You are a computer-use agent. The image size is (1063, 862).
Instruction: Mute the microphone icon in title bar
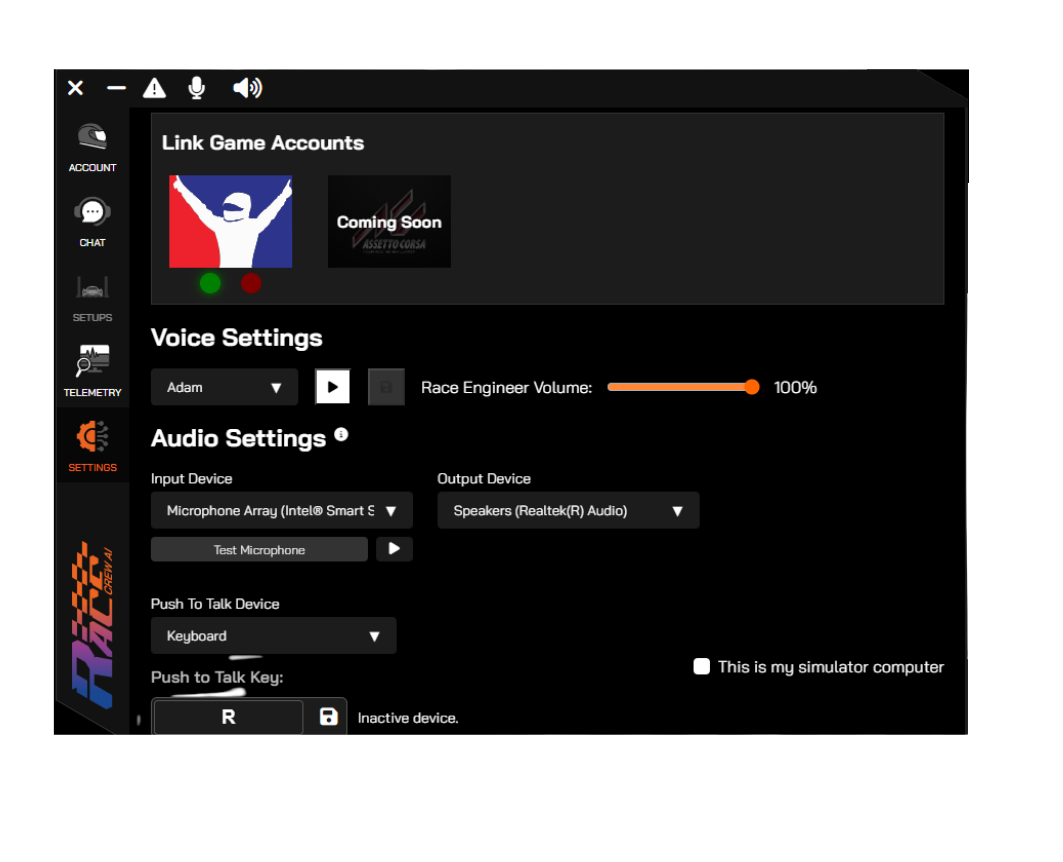pos(197,88)
